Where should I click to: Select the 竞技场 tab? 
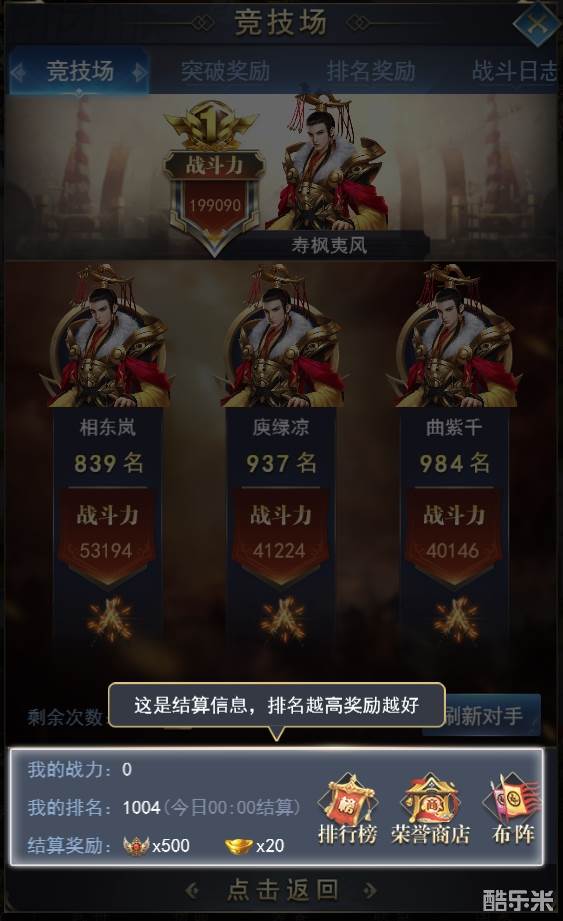(79, 72)
